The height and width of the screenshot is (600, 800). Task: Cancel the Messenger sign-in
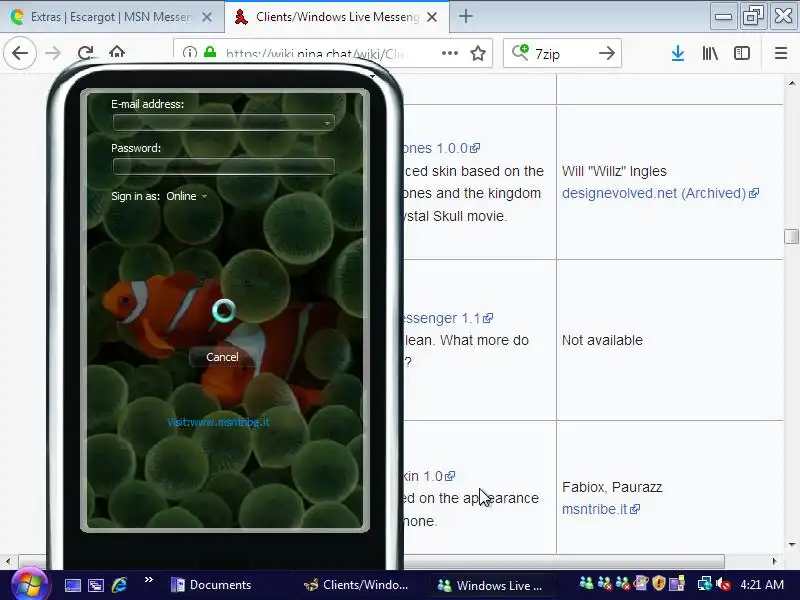[222, 357]
